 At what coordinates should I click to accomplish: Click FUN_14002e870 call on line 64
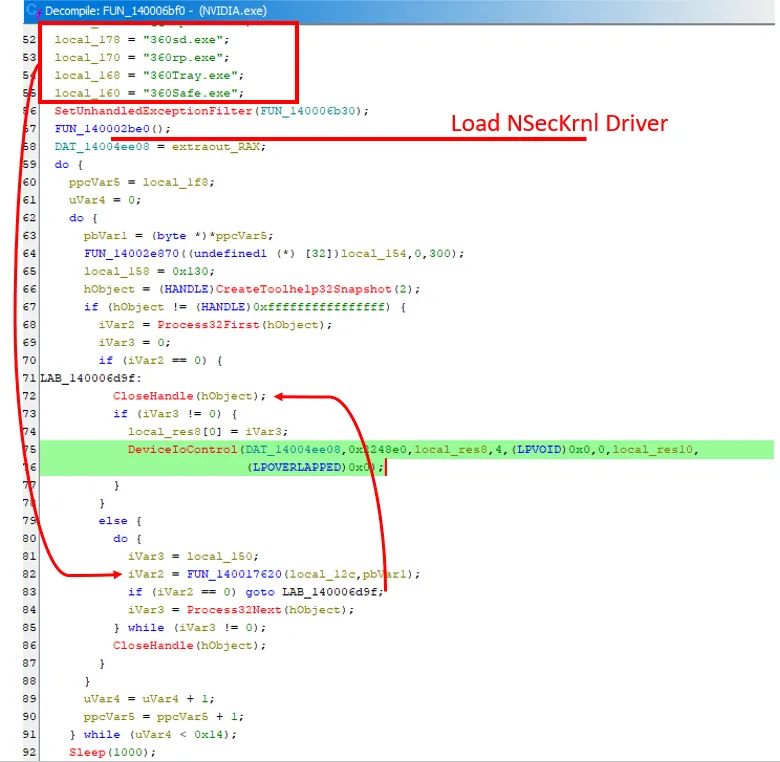[x=131, y=253]
